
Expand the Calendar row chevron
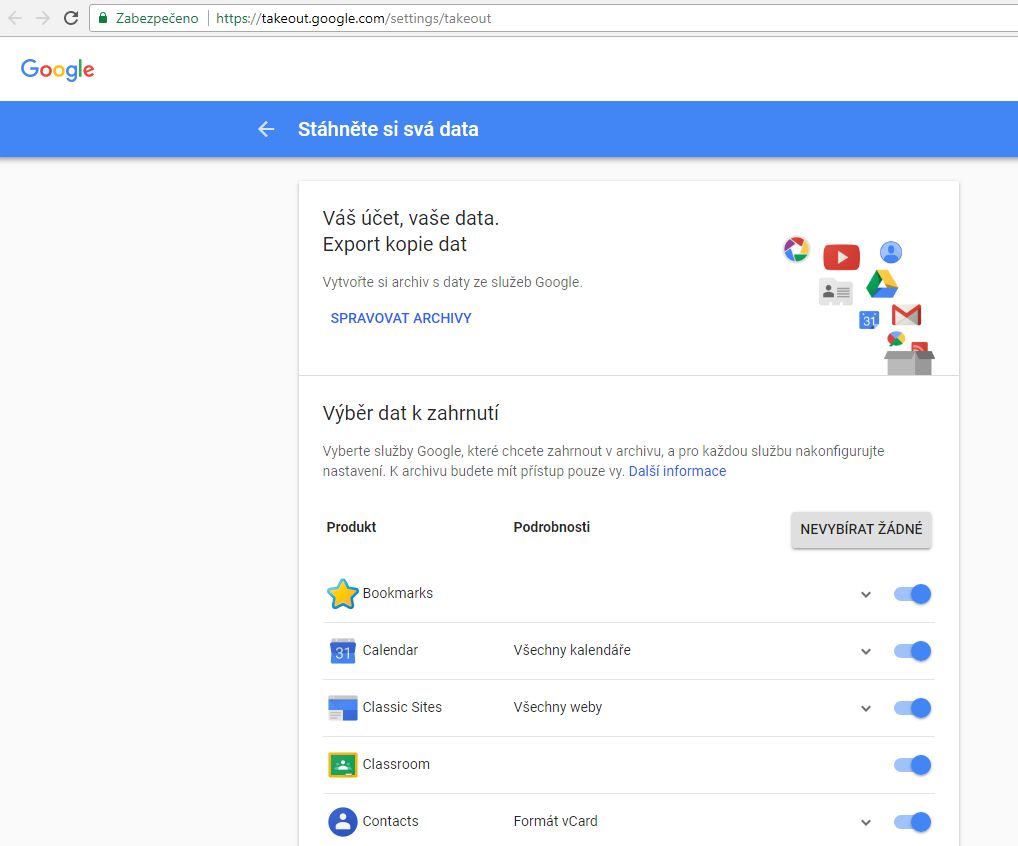865,652
